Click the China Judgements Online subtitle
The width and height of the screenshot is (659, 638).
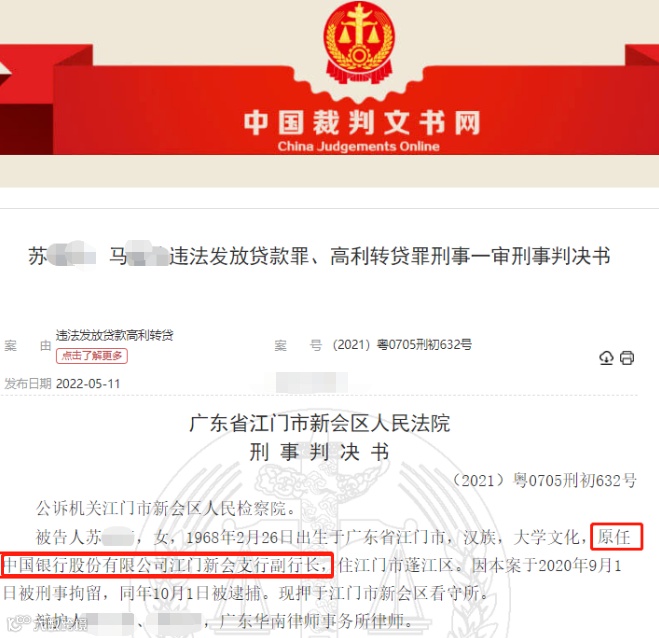358,146
